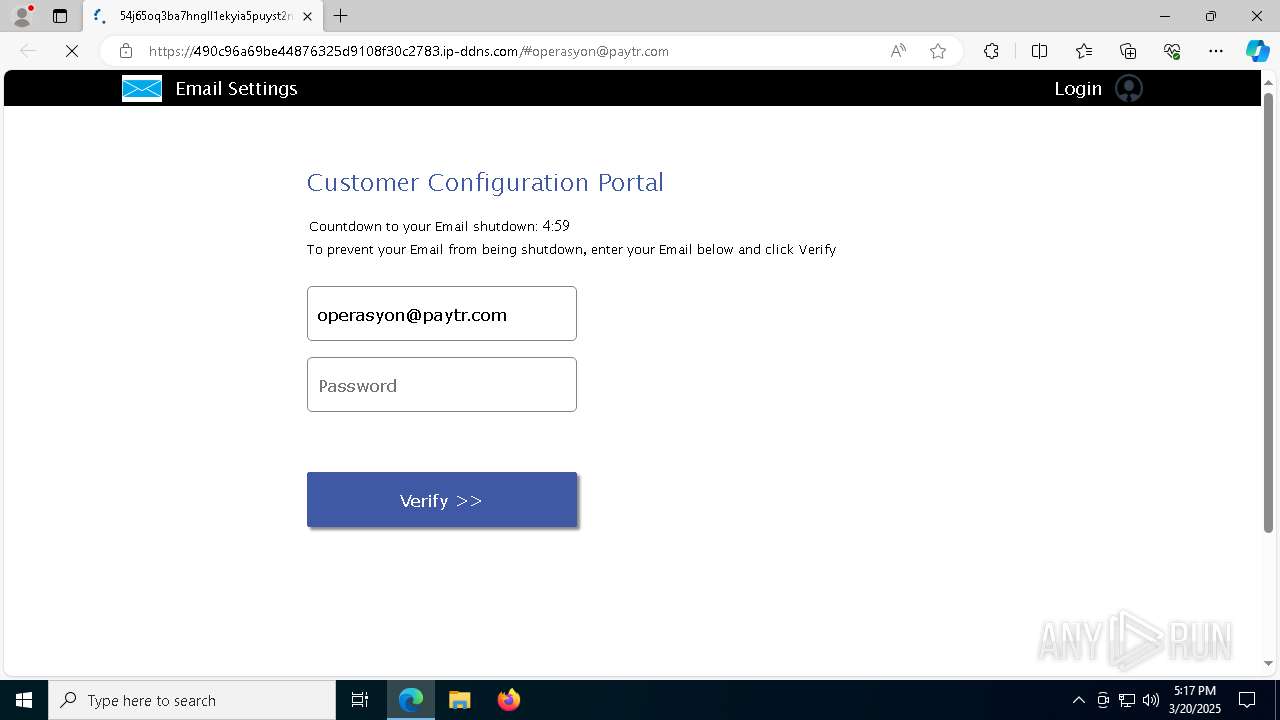Viewport: 1280px width, 720px height.
Task: Restore down the Edge browser window
Action: pyautogui.click(x=1211, y=16)
